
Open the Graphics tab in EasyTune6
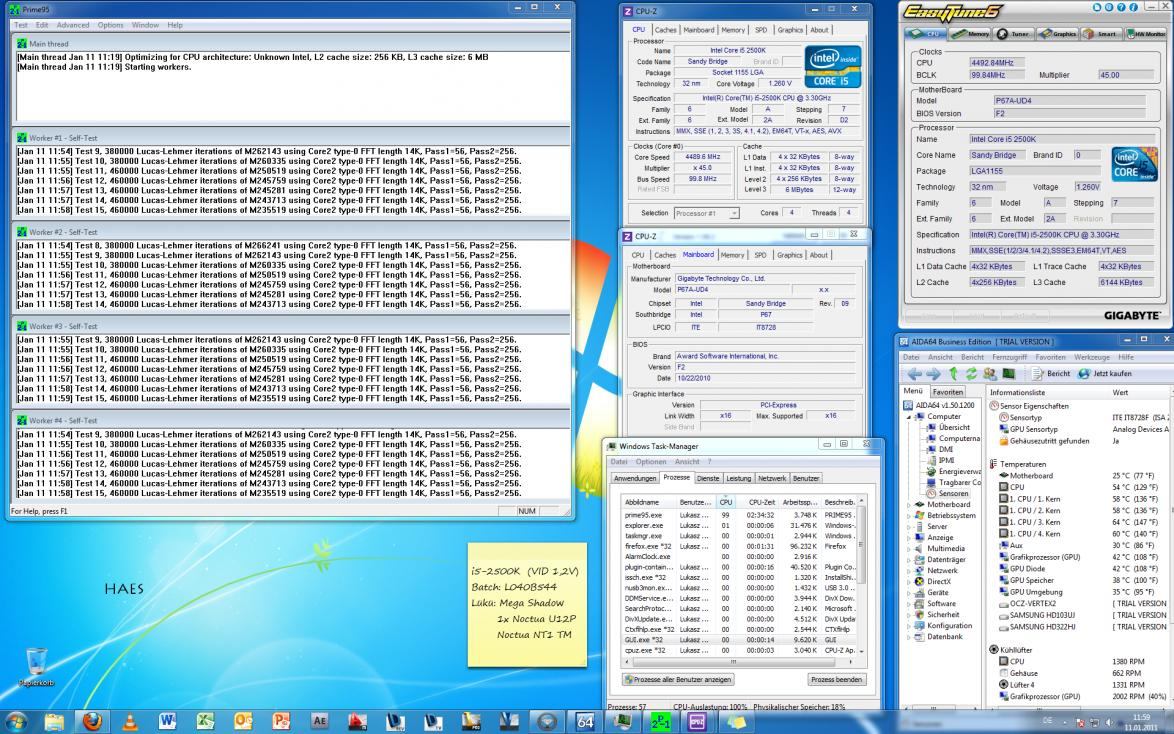tap(1056, 34)
